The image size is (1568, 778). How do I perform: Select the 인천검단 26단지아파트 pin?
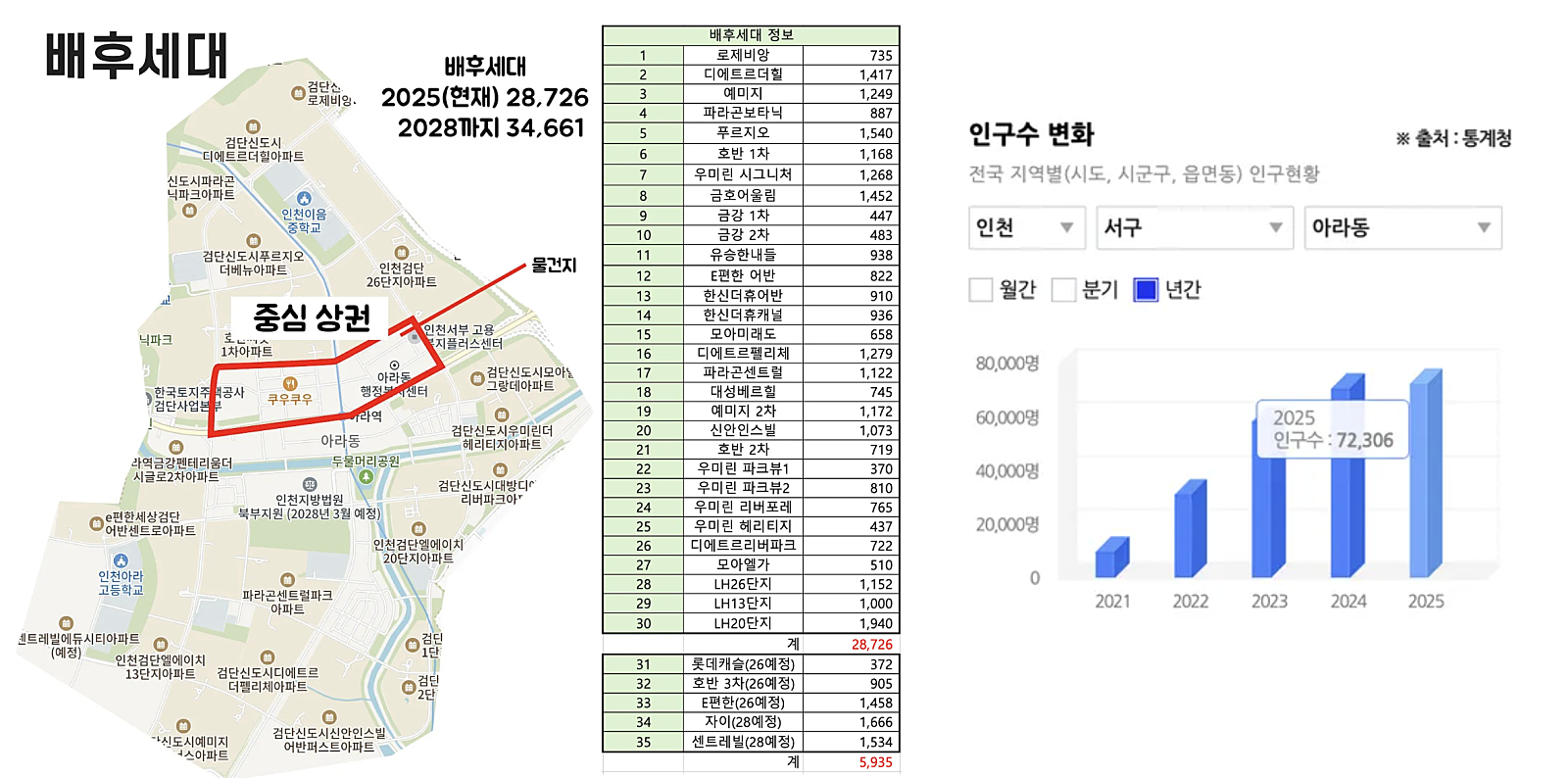point(401,253)
